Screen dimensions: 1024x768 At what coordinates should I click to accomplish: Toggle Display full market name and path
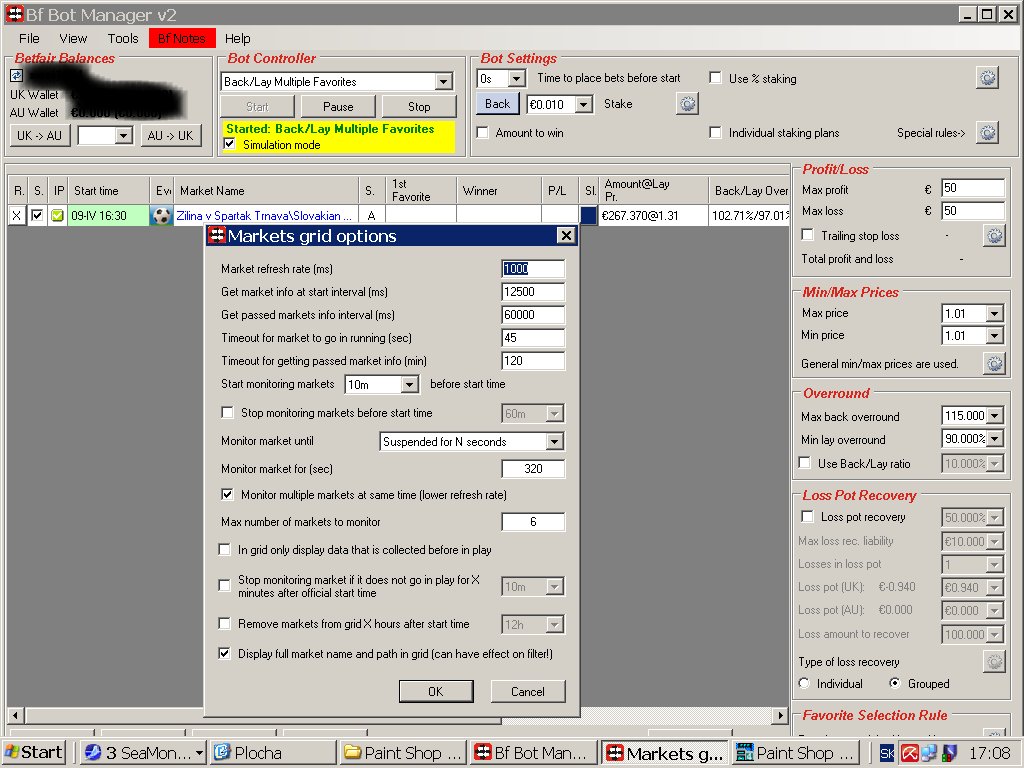coord(225,653)
